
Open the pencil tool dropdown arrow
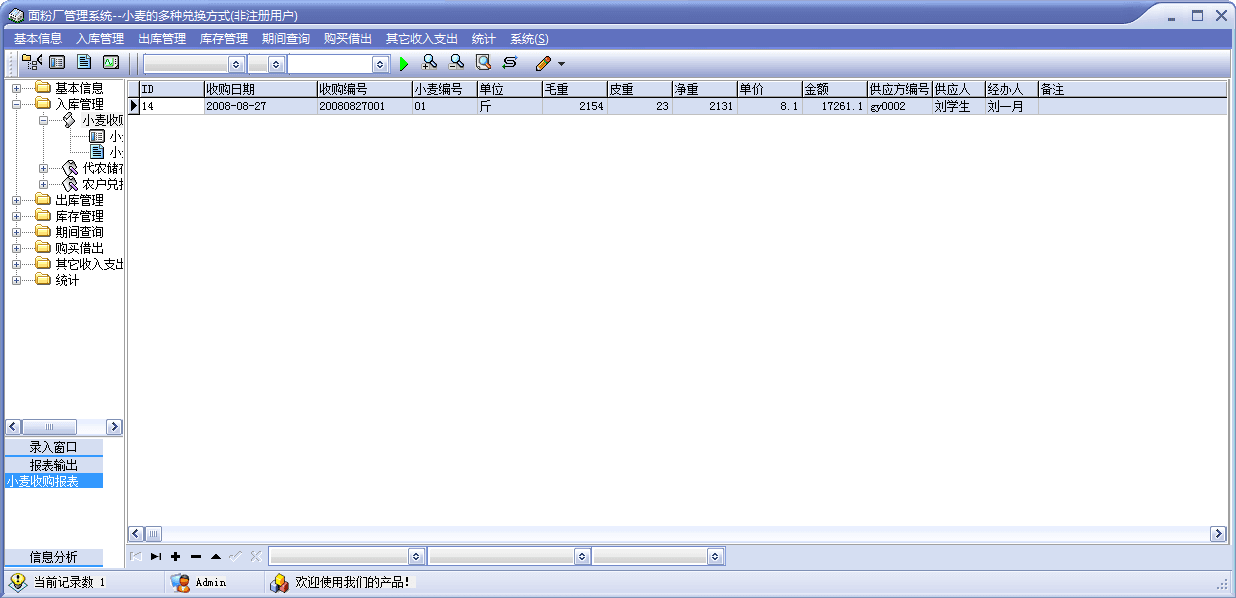point(561,64)
